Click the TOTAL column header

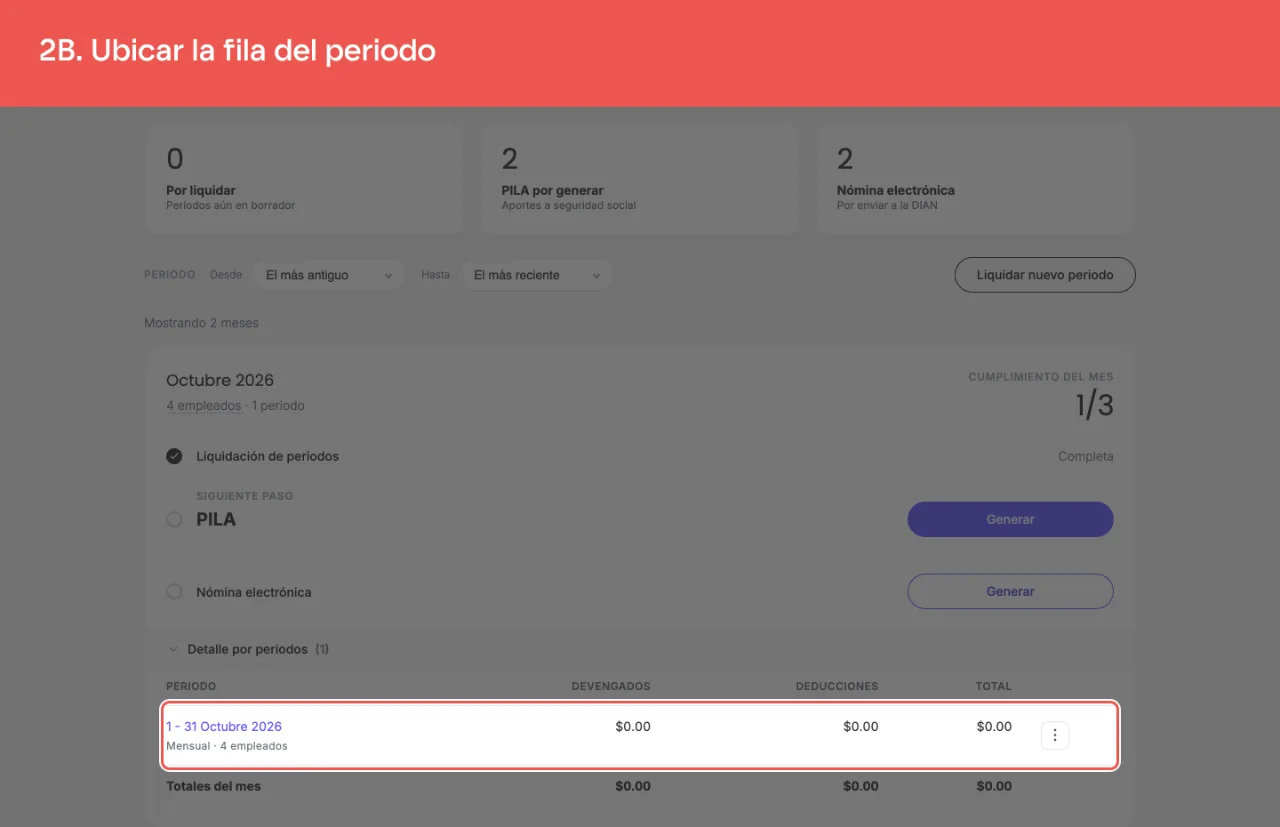tap(994, 686)
